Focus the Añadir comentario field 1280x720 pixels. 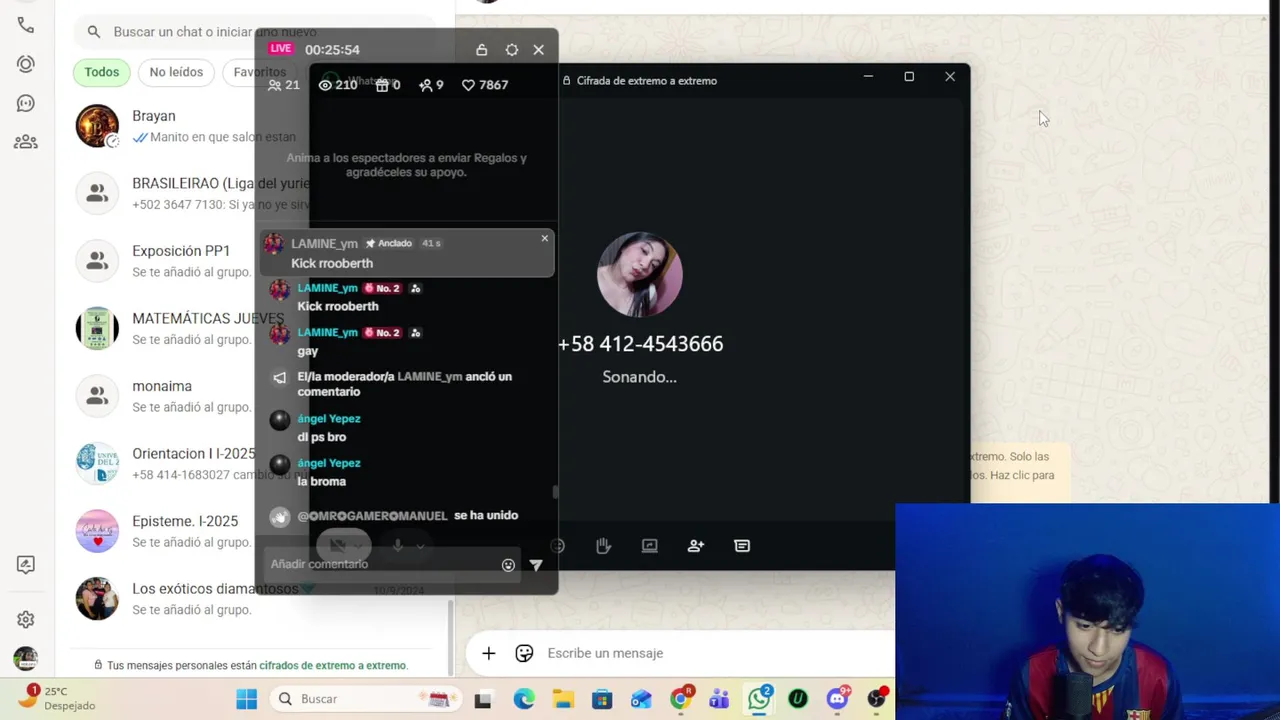pos(383,564)
